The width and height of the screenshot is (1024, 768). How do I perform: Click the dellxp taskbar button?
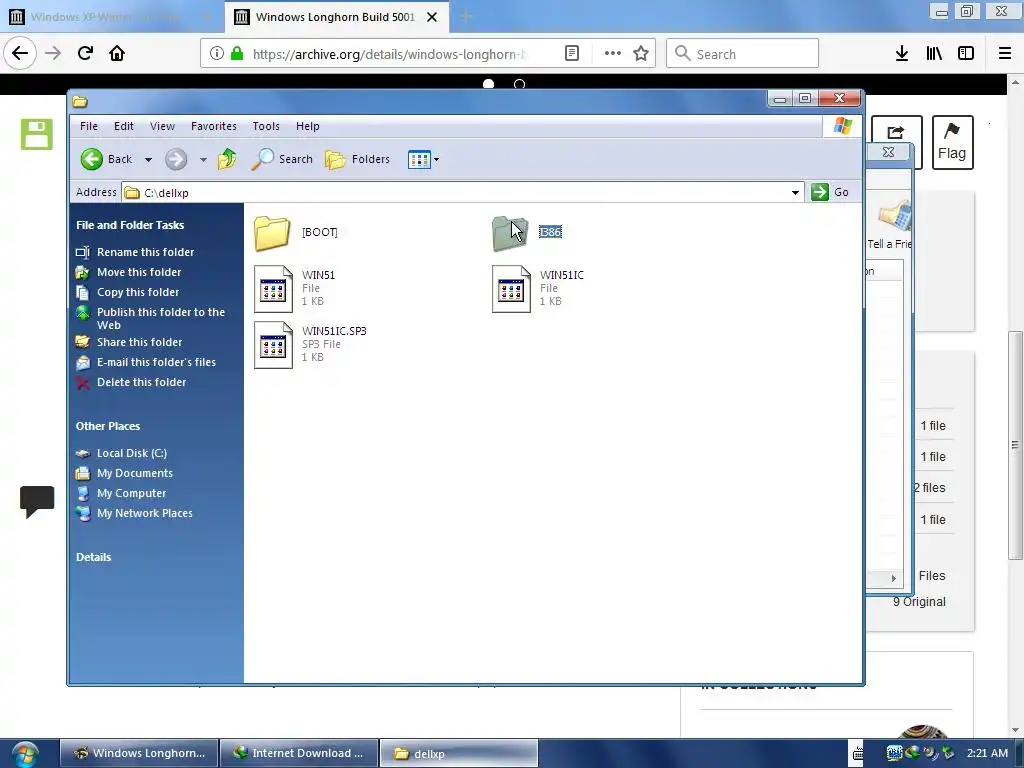[458, 753]
